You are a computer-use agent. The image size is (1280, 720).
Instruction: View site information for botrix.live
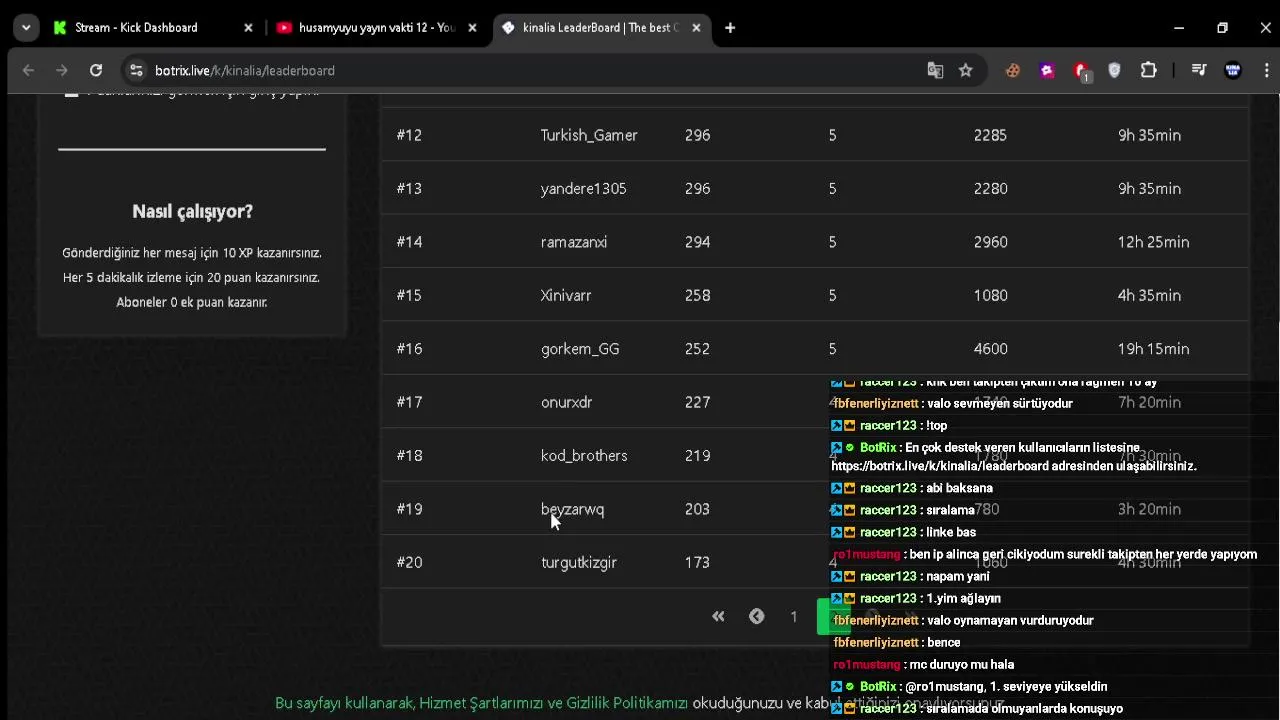pyautogui.click(x=136, y=70)
